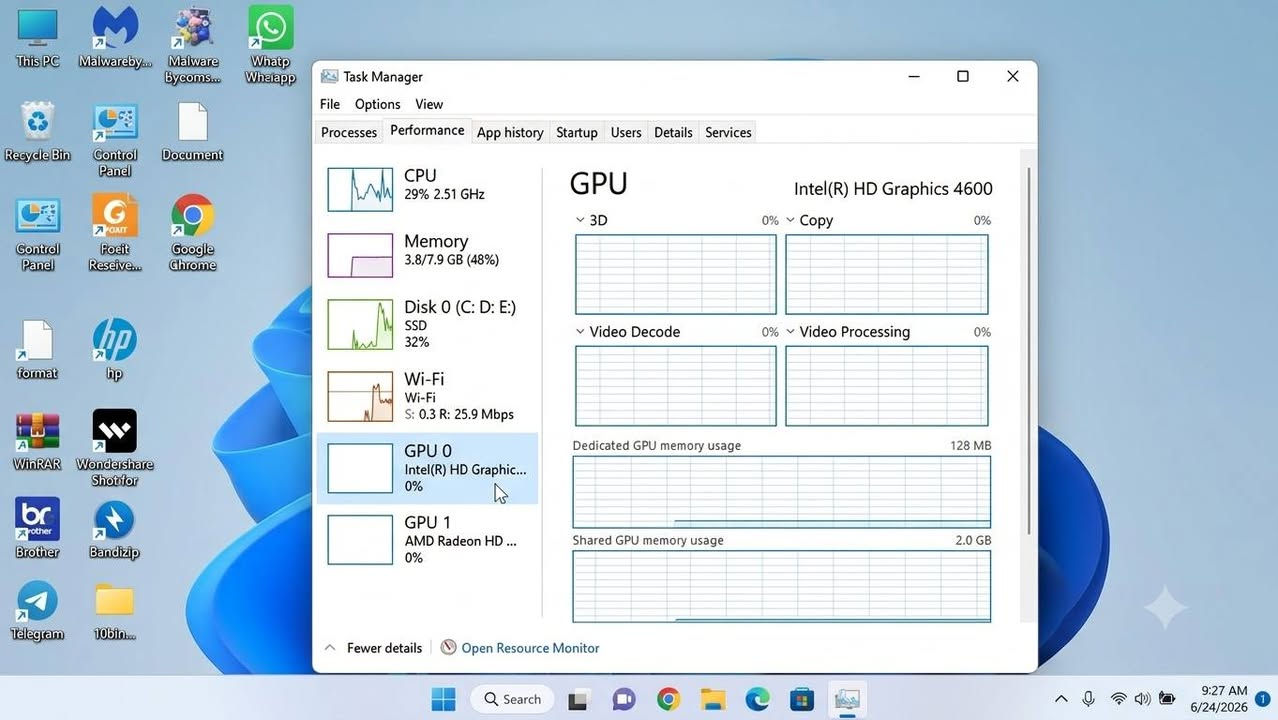
Task: Launch Wondershare desktop shortcut
Action: click(x=114, y=448)
